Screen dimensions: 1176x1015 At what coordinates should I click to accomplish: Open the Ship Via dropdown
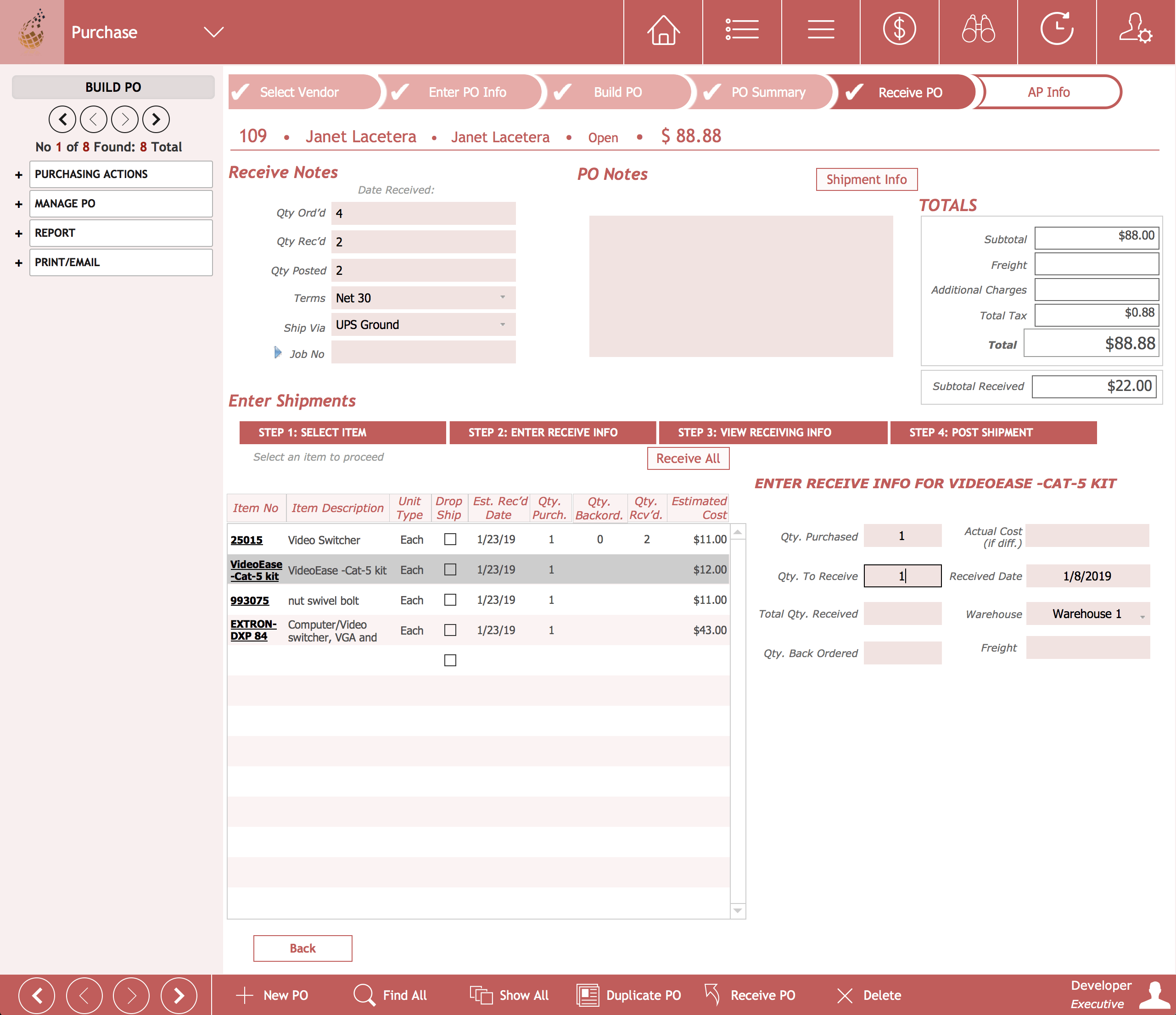tap(423, 324)
